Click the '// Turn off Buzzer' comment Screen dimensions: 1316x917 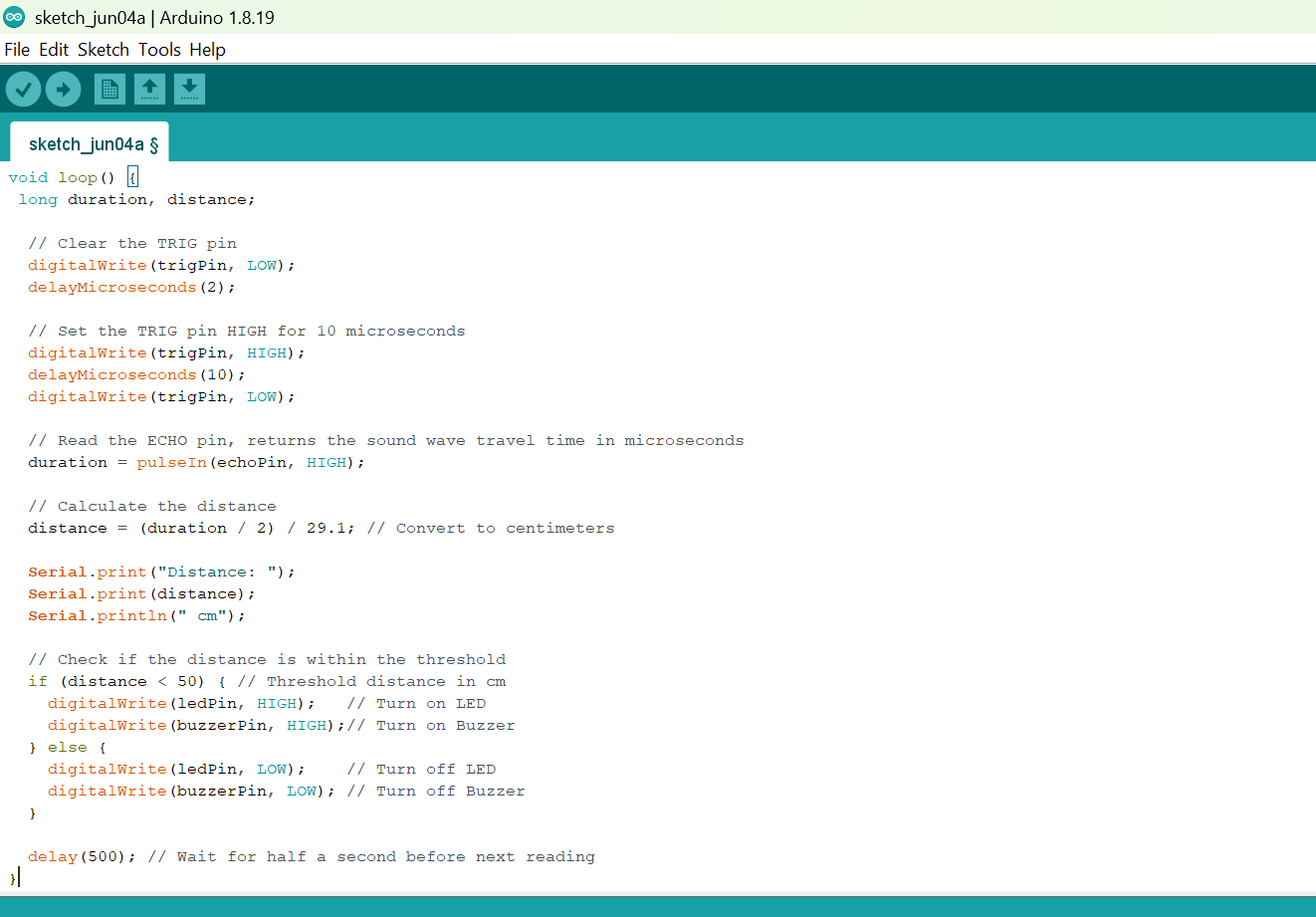coord(436,792)
